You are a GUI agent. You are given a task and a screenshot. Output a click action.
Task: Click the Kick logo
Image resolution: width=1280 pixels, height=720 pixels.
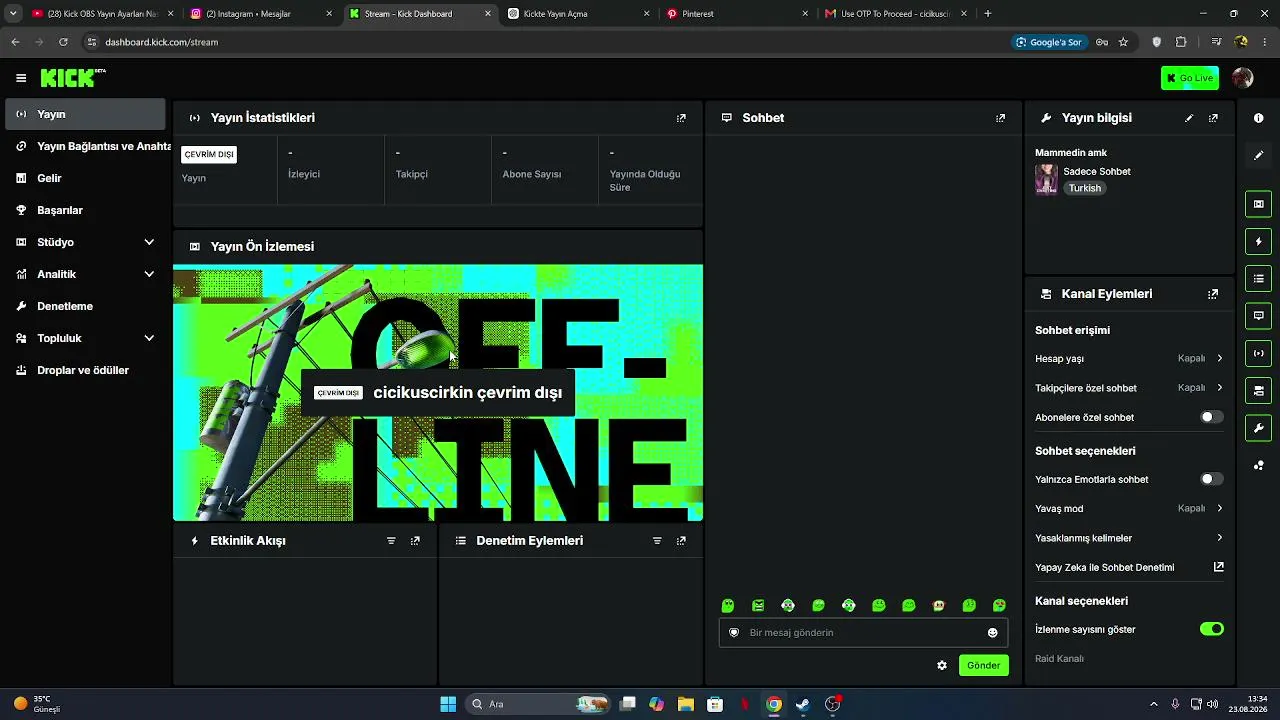pyautogui.click(x=72, y=78)
